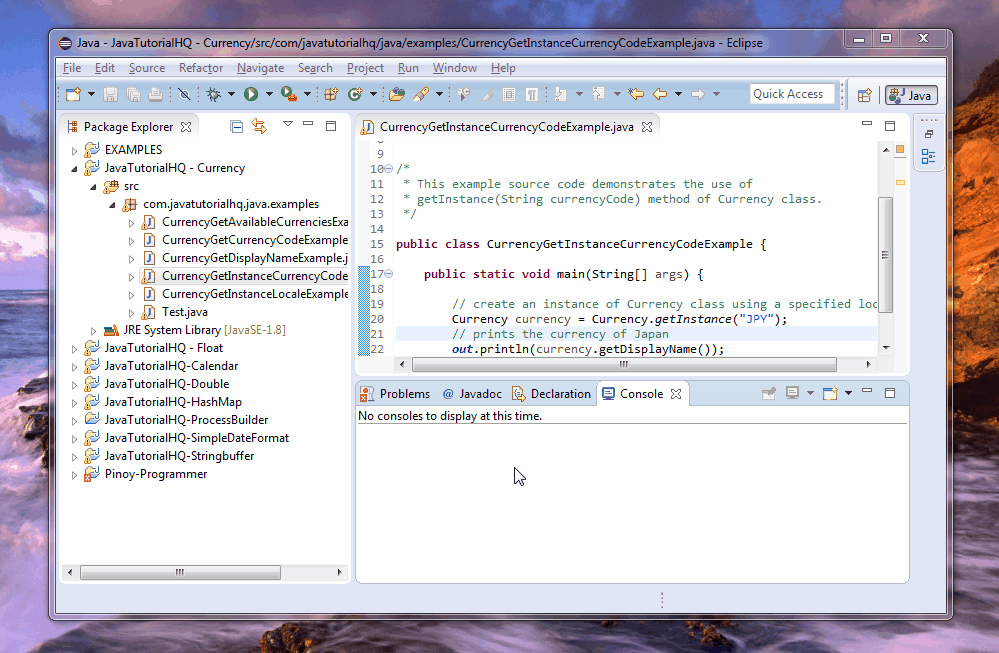Open the Search flashlight toolbar icon

[x=421, y=94]
